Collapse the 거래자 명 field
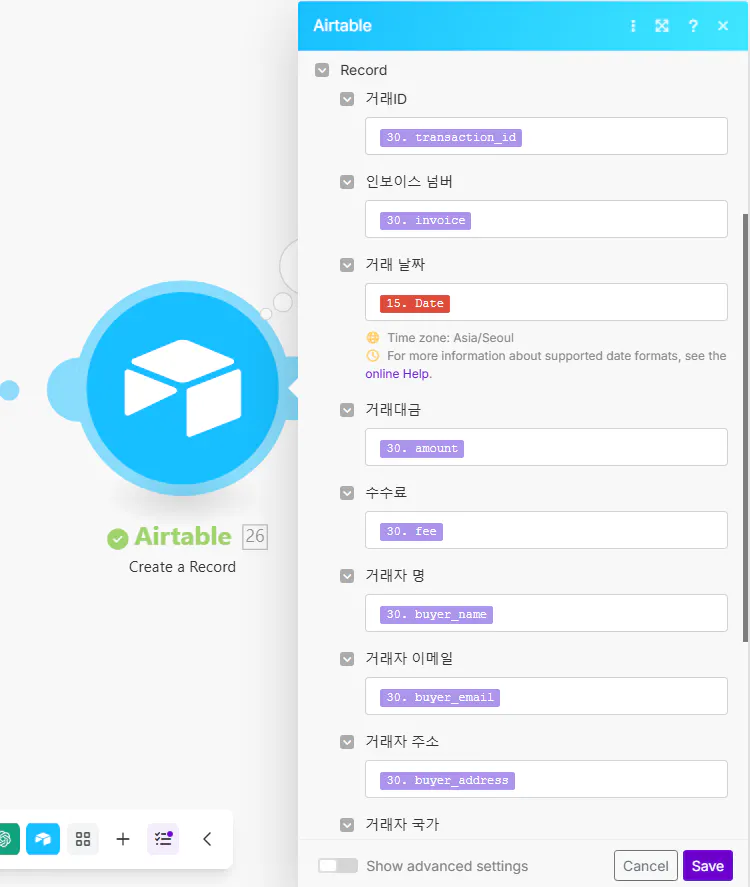750x887 pixels. (x=347, y=576)
